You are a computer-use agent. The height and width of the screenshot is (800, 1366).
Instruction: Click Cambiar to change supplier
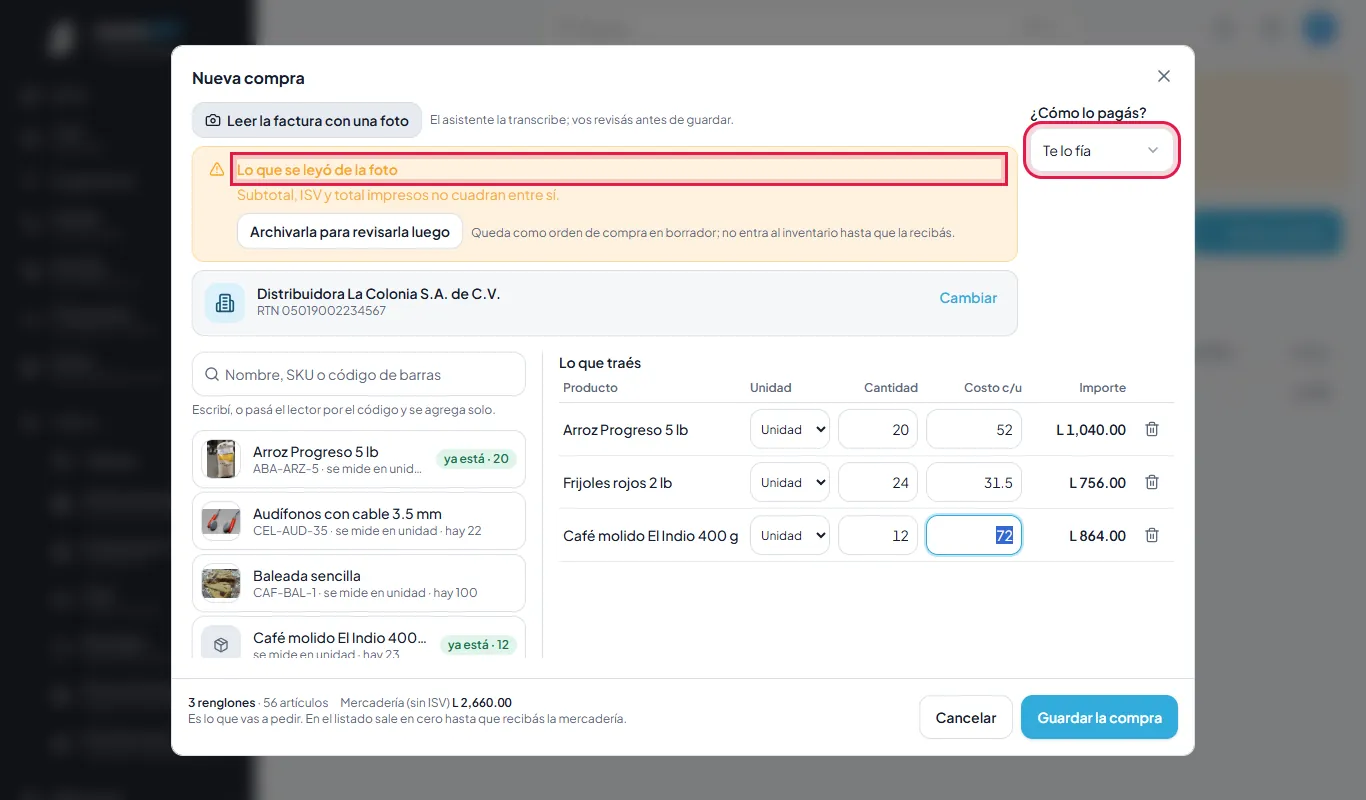pyautogui.click(x=968, y=298)
